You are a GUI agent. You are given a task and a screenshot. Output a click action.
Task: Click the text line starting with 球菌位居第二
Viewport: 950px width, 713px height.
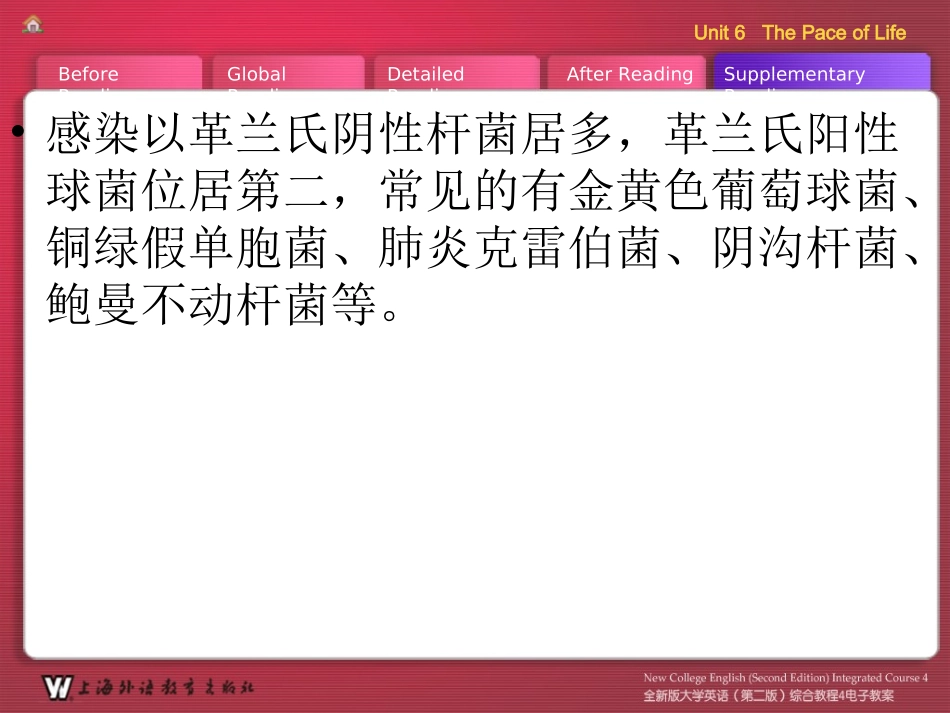click(x=483, y=190)
